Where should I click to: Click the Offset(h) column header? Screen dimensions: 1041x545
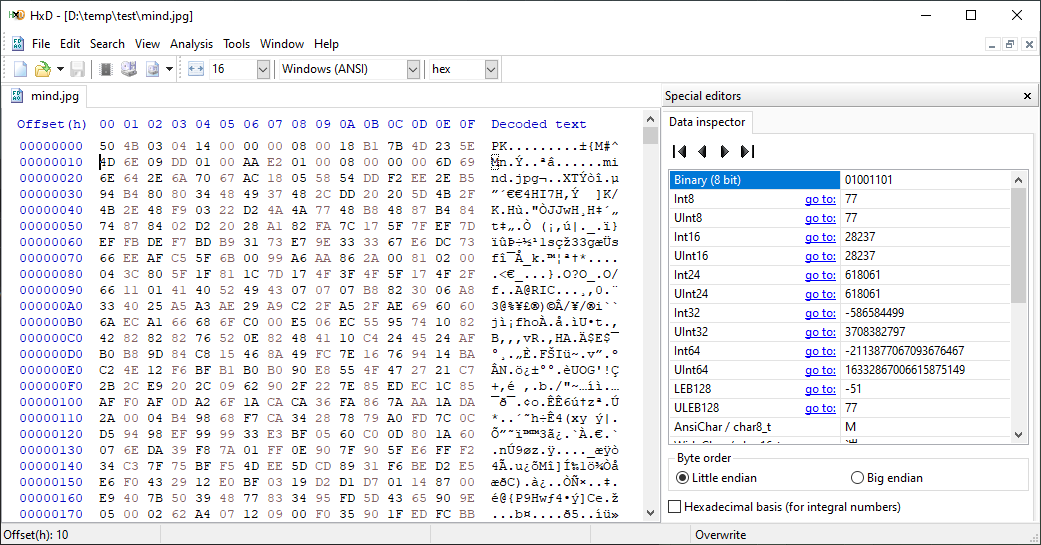click(52, 124)
